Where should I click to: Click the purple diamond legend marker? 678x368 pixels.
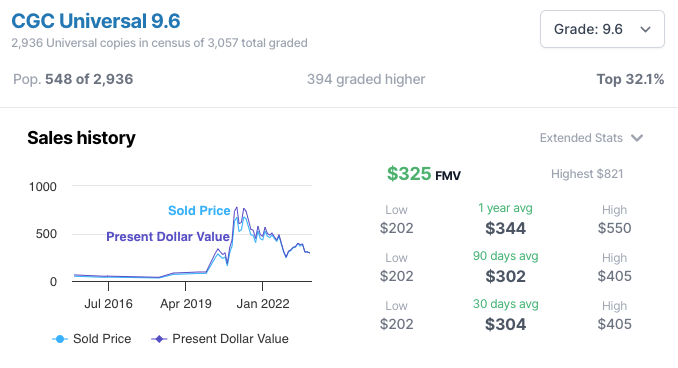click(x=159, y=339)
